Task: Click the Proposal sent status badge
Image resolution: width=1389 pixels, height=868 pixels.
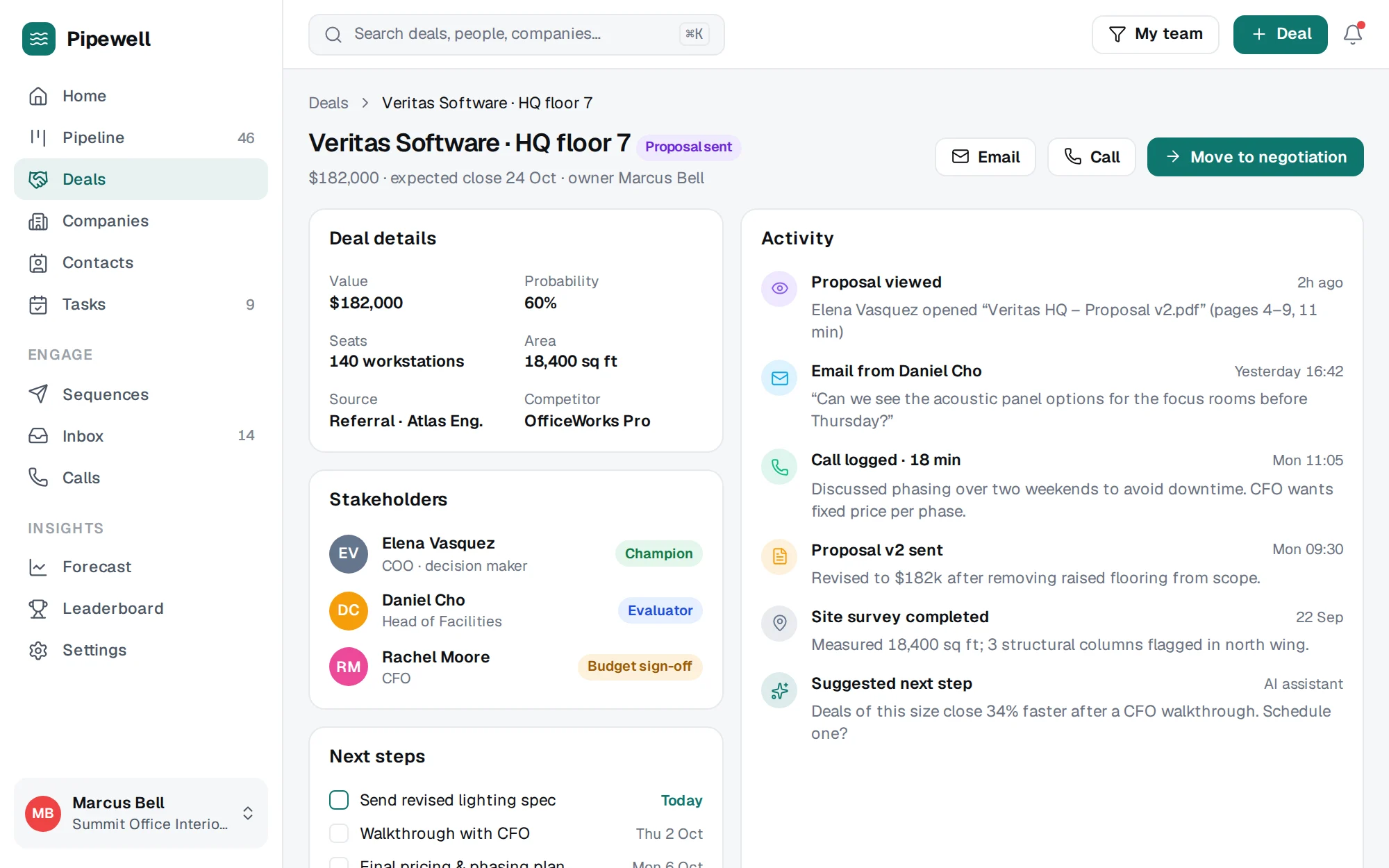Action: pyautogui.click(x=688, y=147)
